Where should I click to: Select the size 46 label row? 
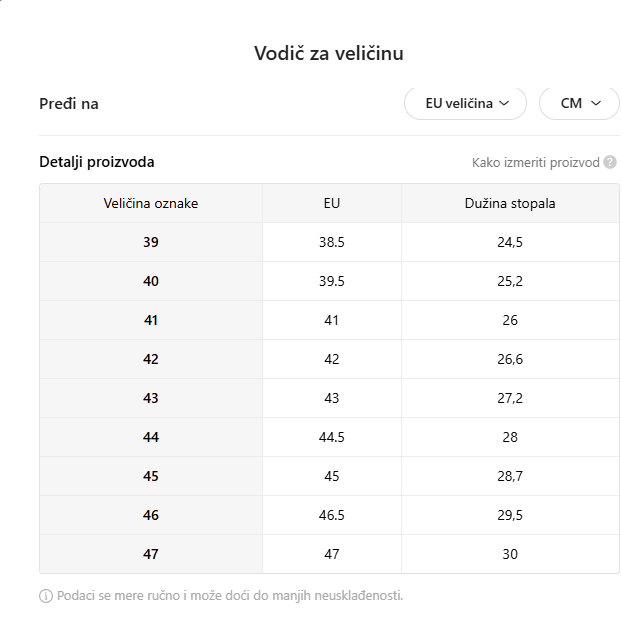151,515
